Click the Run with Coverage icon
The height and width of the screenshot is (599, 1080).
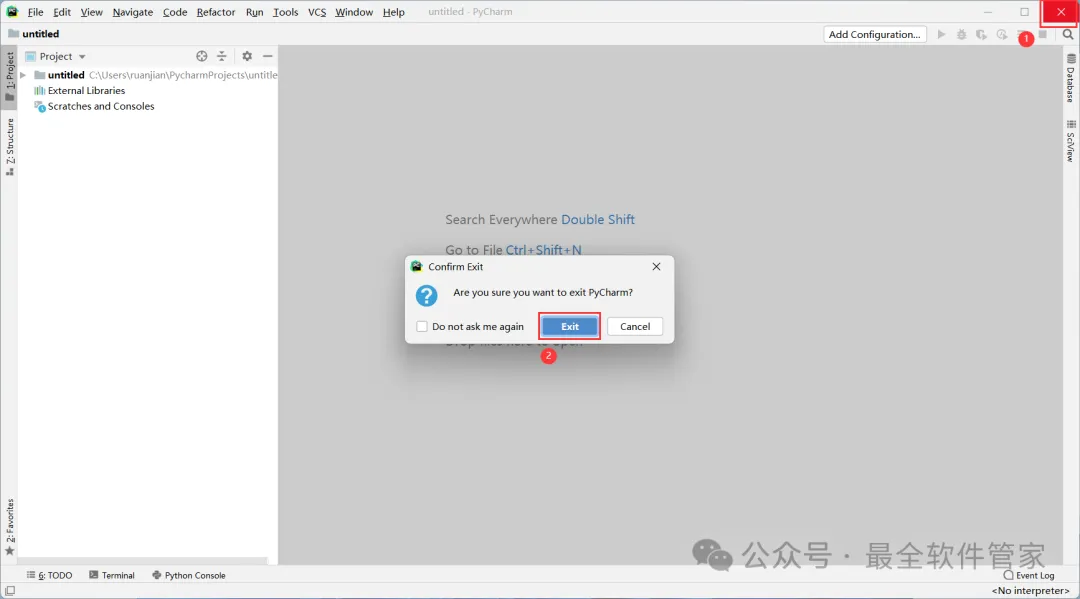[982, 34]
